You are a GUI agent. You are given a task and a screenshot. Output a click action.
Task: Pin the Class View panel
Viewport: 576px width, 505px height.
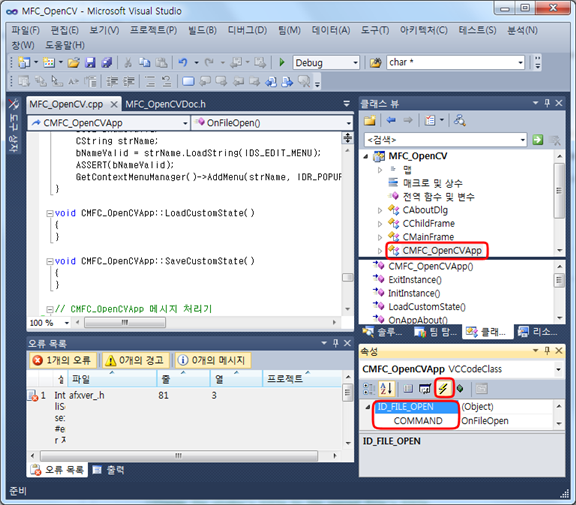pyautogui.click(x=547, y=103)
